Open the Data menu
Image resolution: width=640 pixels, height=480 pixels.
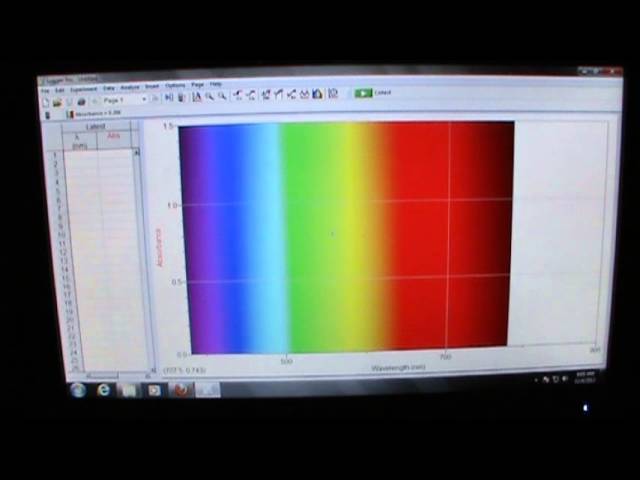pos(109,88)
